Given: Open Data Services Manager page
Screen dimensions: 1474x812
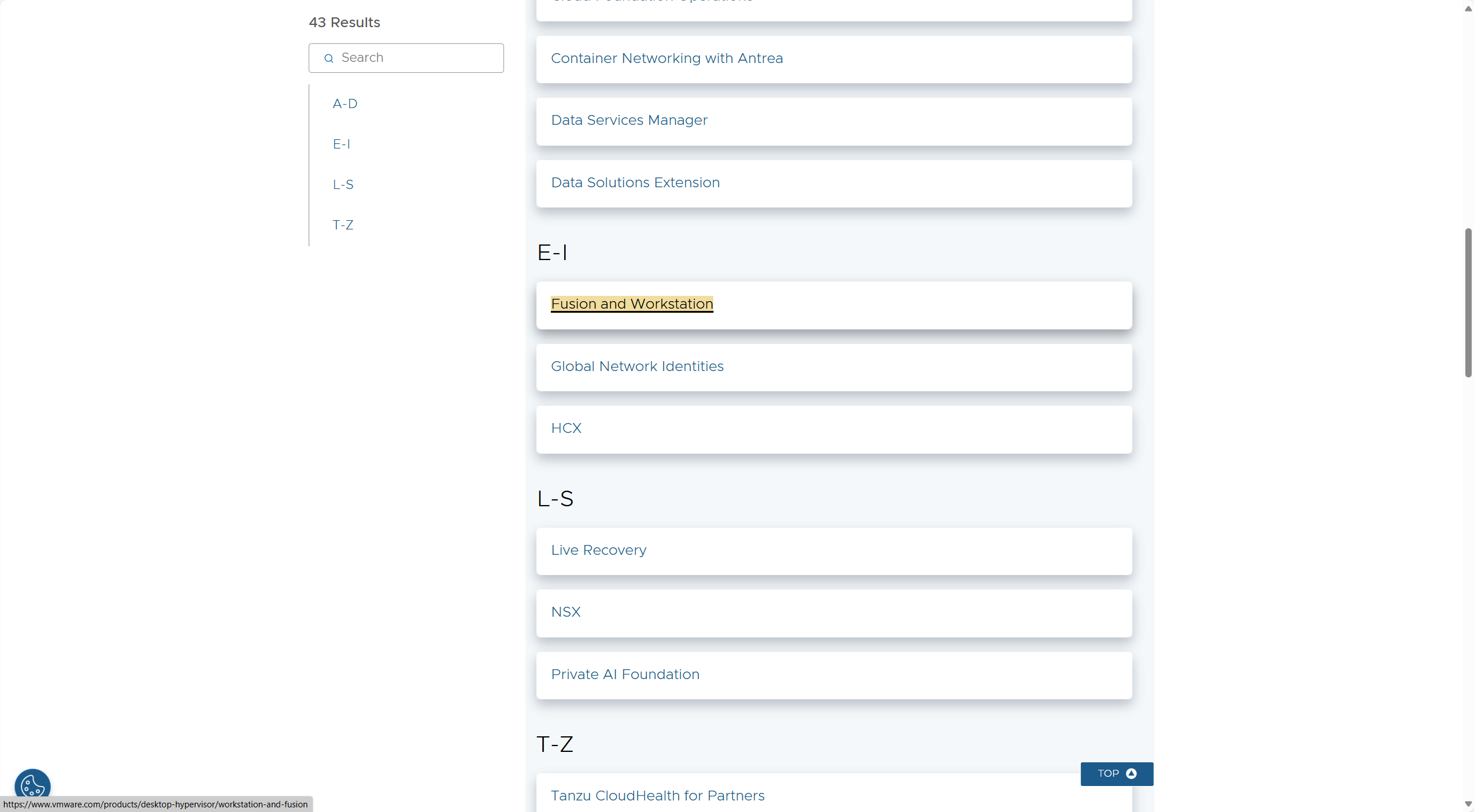Looking at the screenshot, I should [629, 120].
